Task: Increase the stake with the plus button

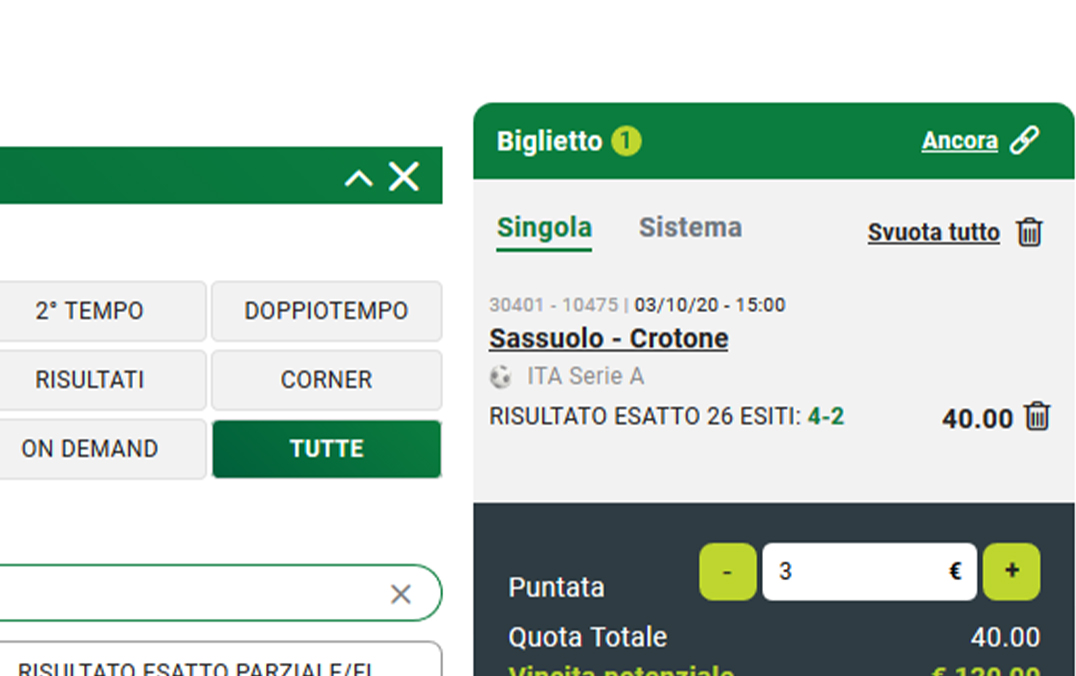Action: 1011,572
